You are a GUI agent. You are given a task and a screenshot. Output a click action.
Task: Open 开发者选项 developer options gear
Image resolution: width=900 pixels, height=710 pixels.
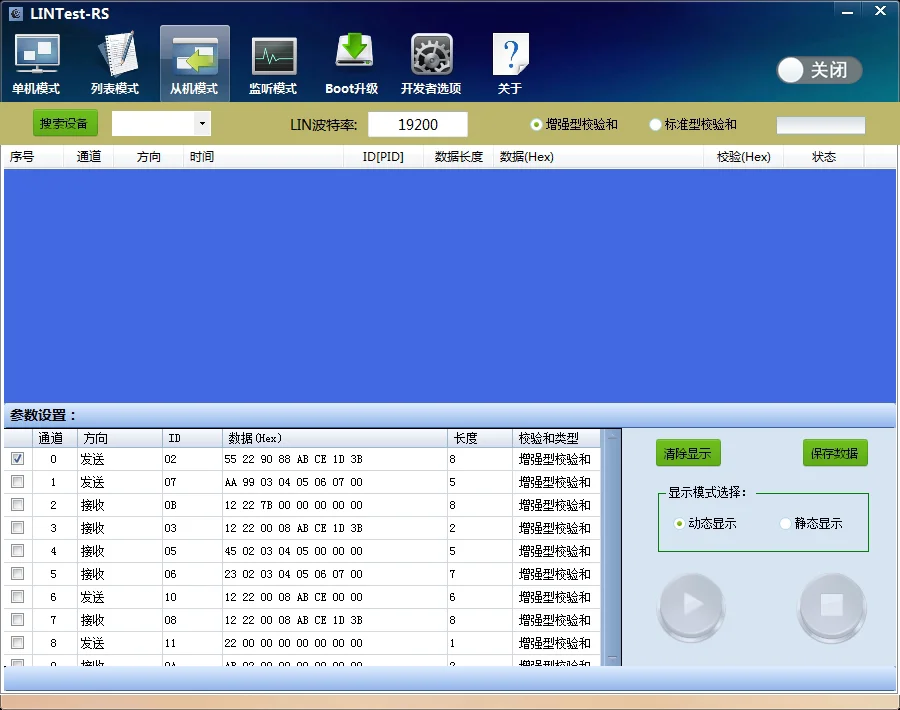coord(431,62)
